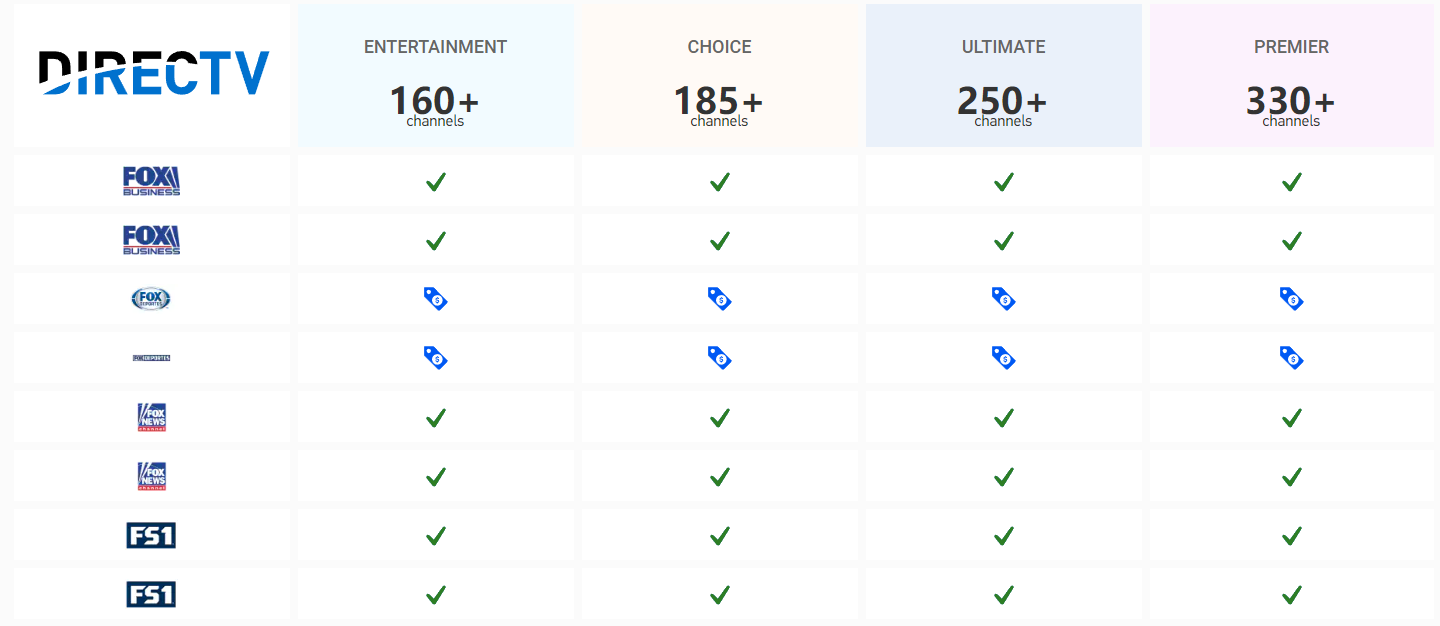Click the lower Fox News channel logo

pyautogui.click(x=152, y=476)
